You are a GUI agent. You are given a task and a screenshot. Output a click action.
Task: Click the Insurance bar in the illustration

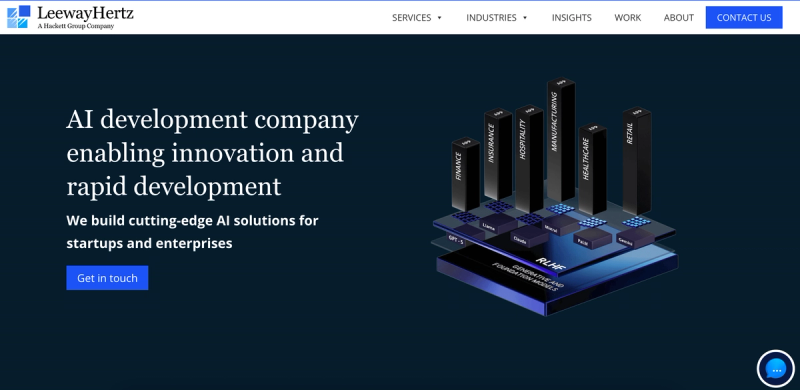point(497,154)
